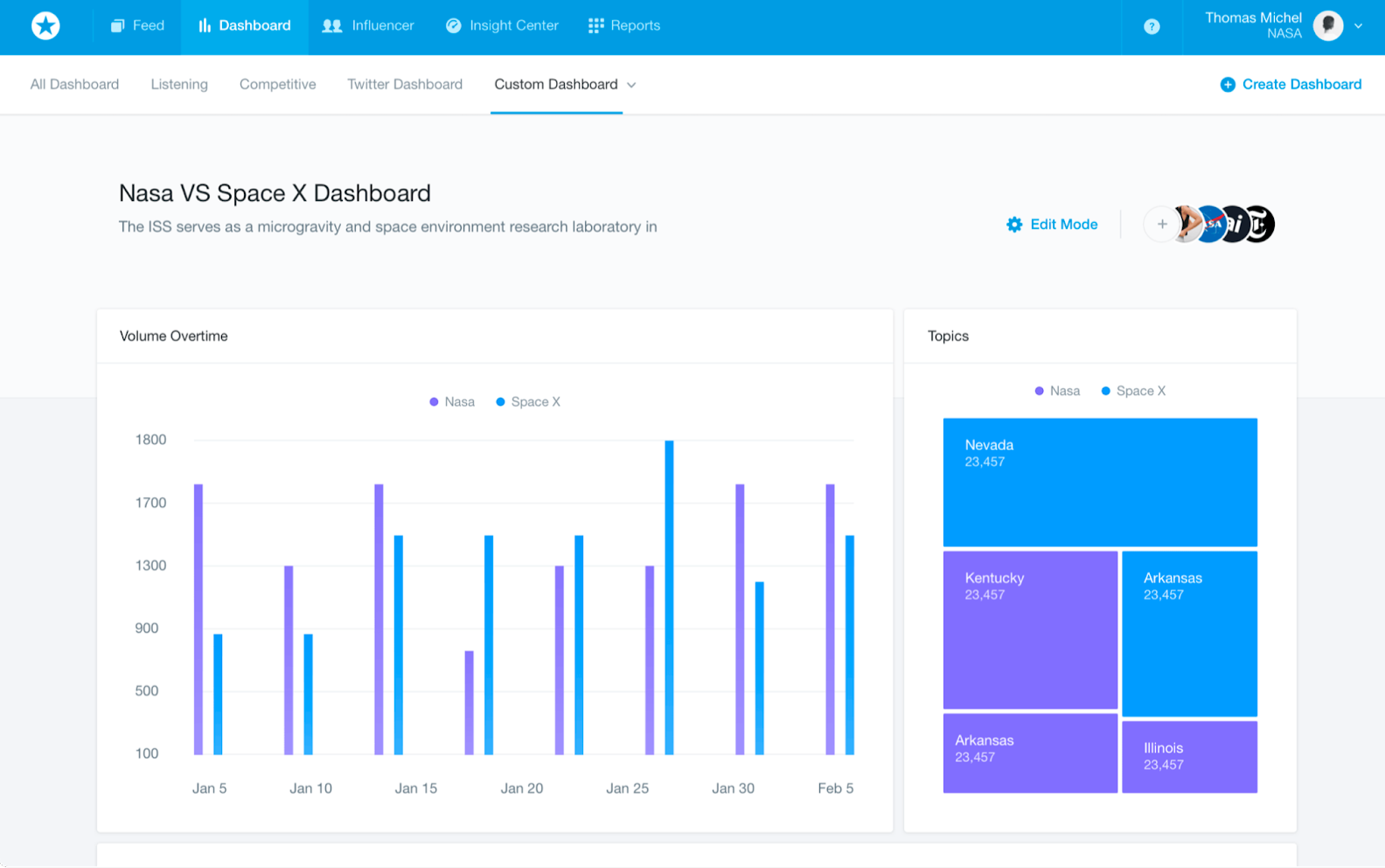The height and width of the screenshot is (868, 1385).
Task: Click the last black collaborator avatar
Action: pyautogui.click(x=1260, y=225)
